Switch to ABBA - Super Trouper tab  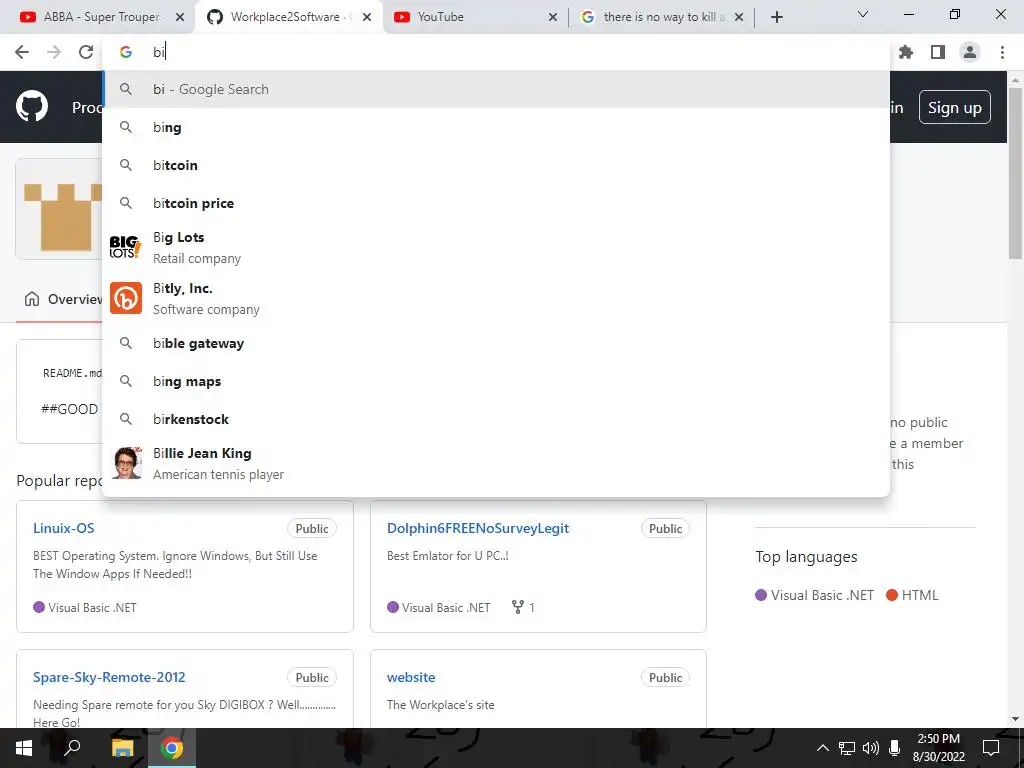pos(98,18)
